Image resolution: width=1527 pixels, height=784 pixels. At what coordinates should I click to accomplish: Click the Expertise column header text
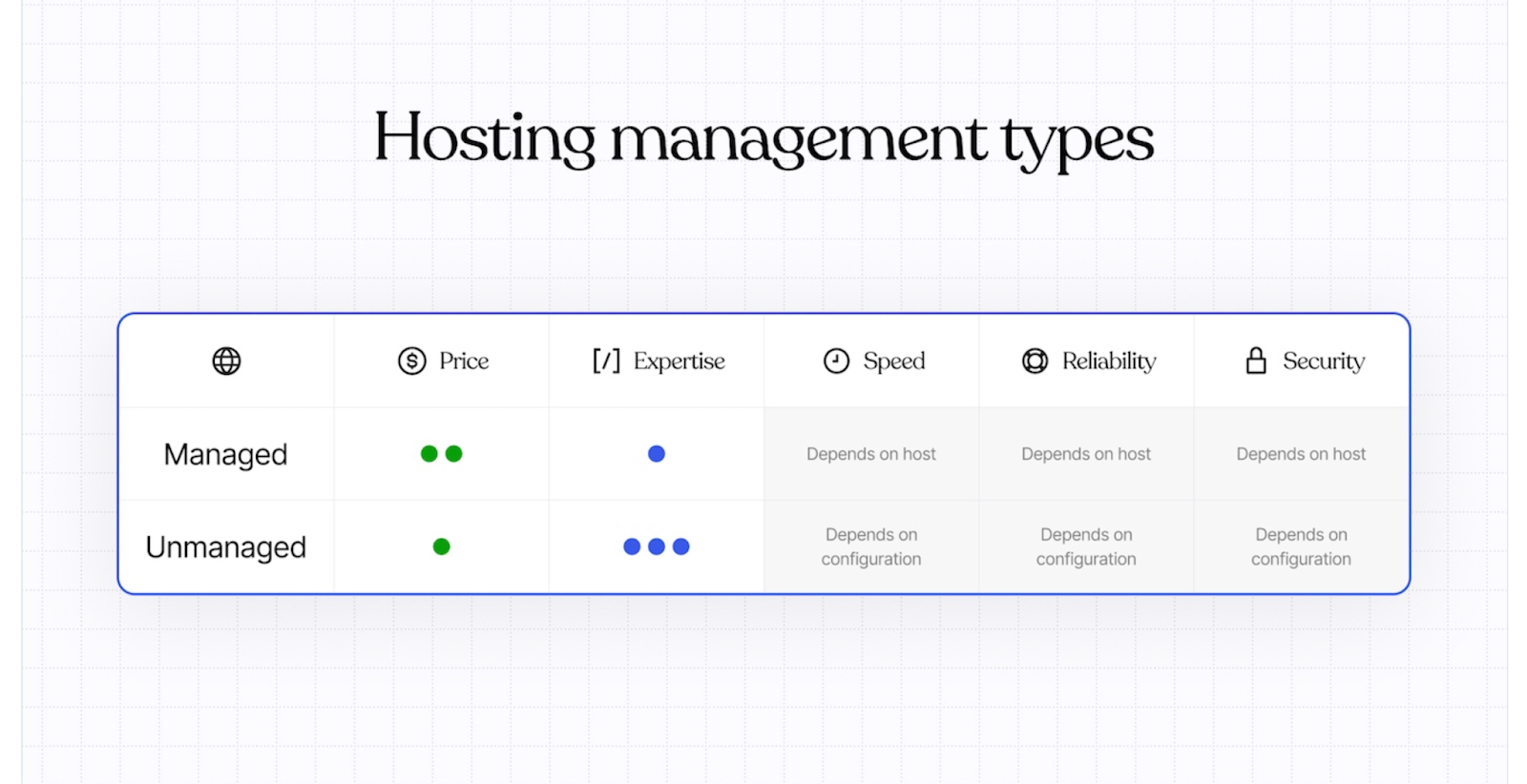[680, 361]
